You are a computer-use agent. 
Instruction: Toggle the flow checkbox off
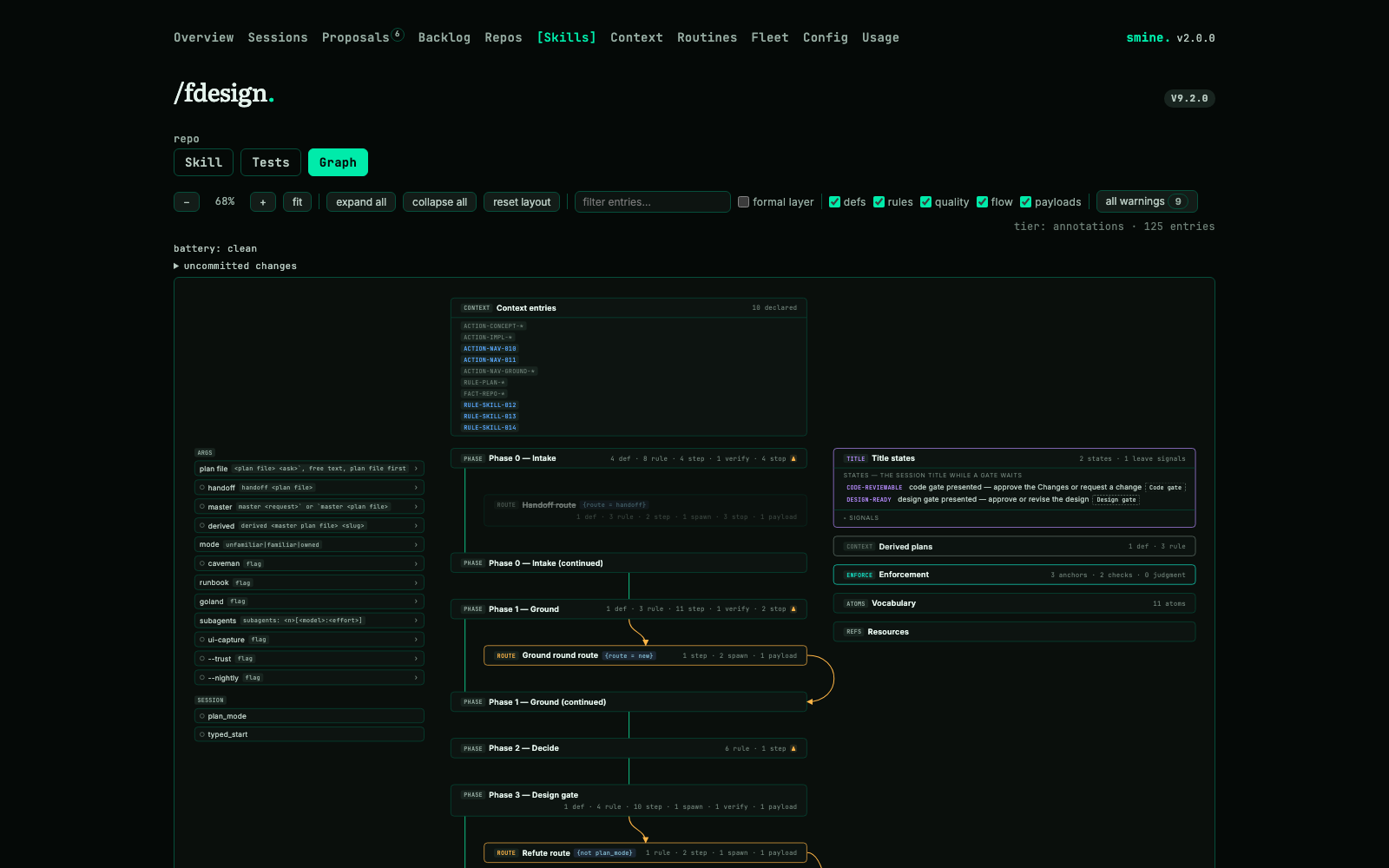[x=983, y=202]
